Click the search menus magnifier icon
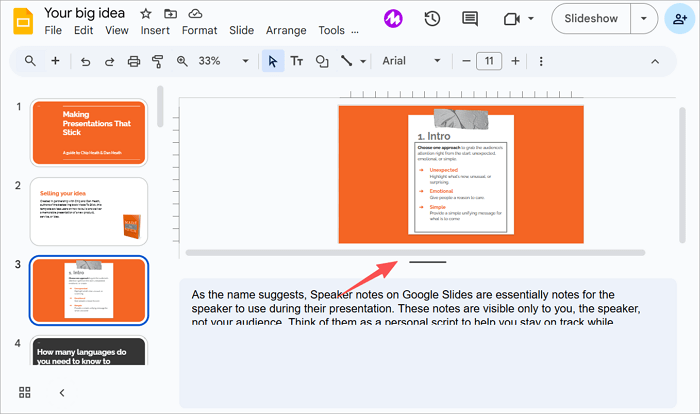700x414 pixels. pos(31,61)
